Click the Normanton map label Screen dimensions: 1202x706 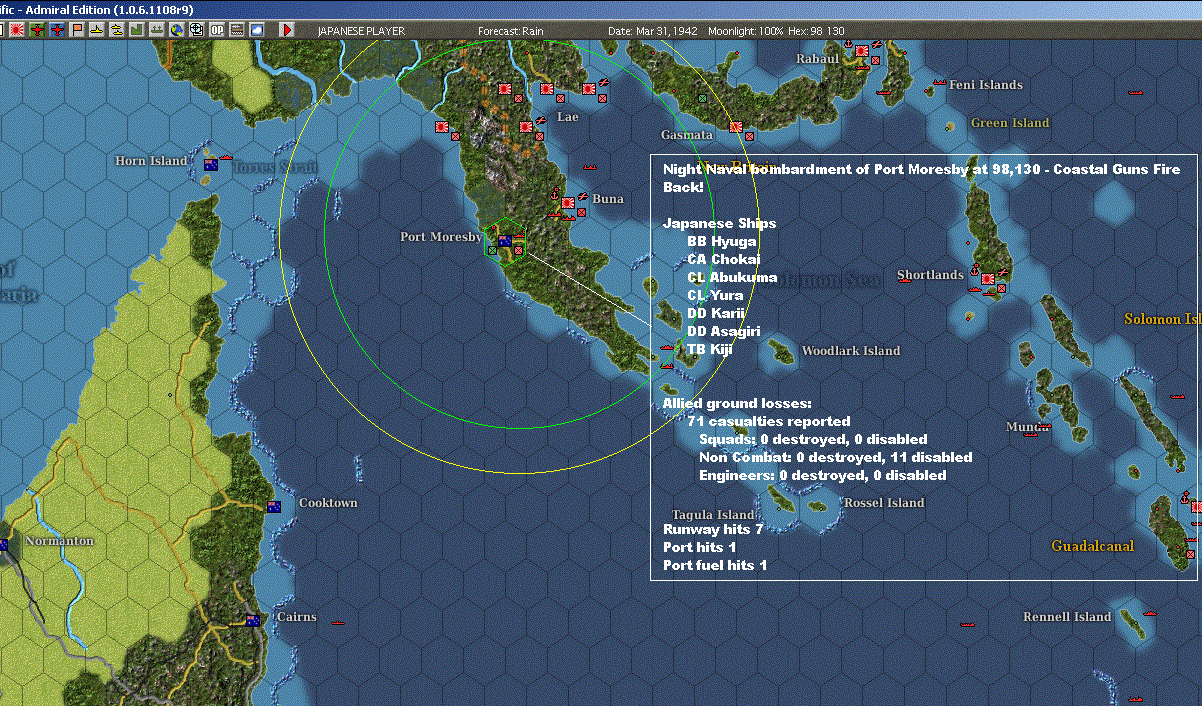(x=59, y=541)
